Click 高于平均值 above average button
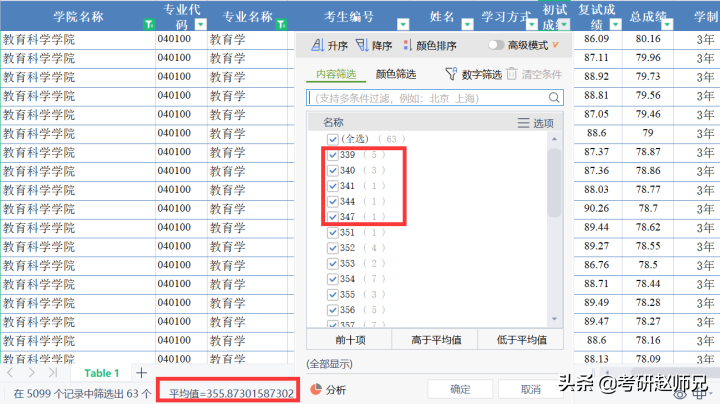This screenshot has width=720, height=404. 435,340
